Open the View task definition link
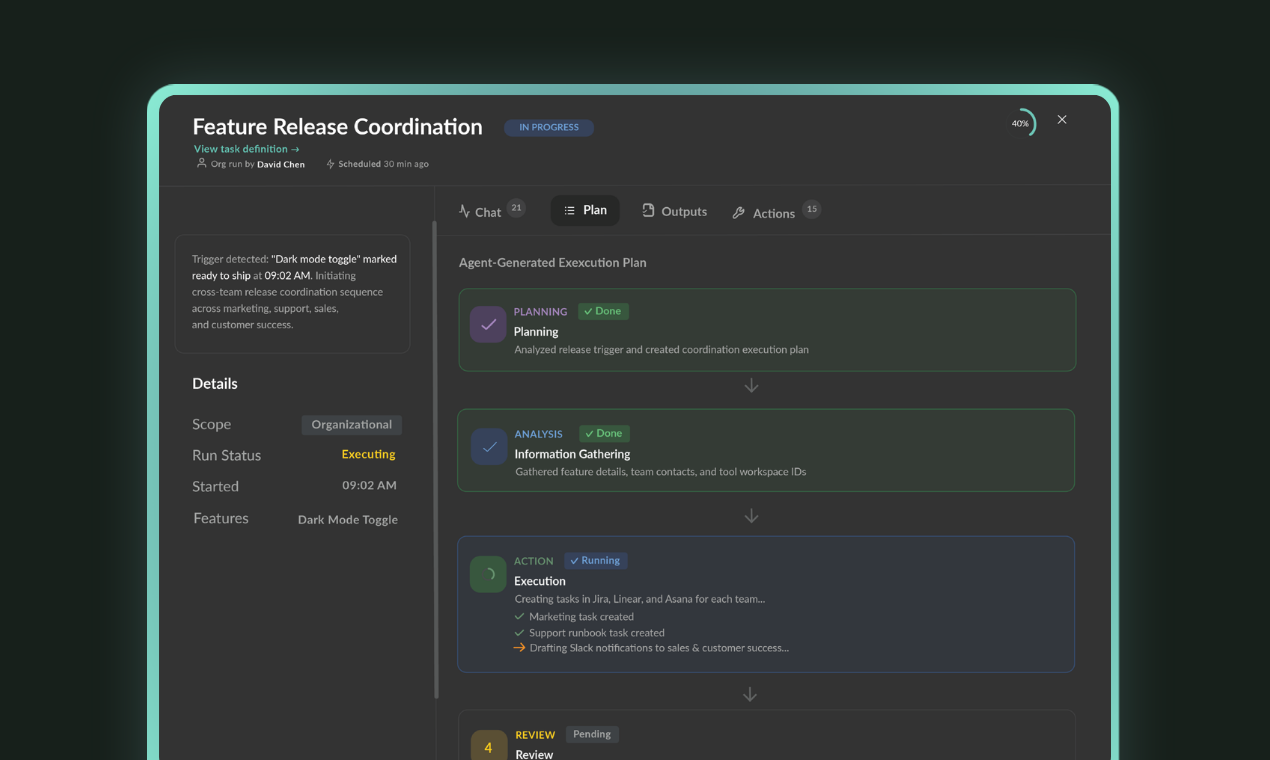The width and height of the screenshot is (1270, 760). click(245, 147)
